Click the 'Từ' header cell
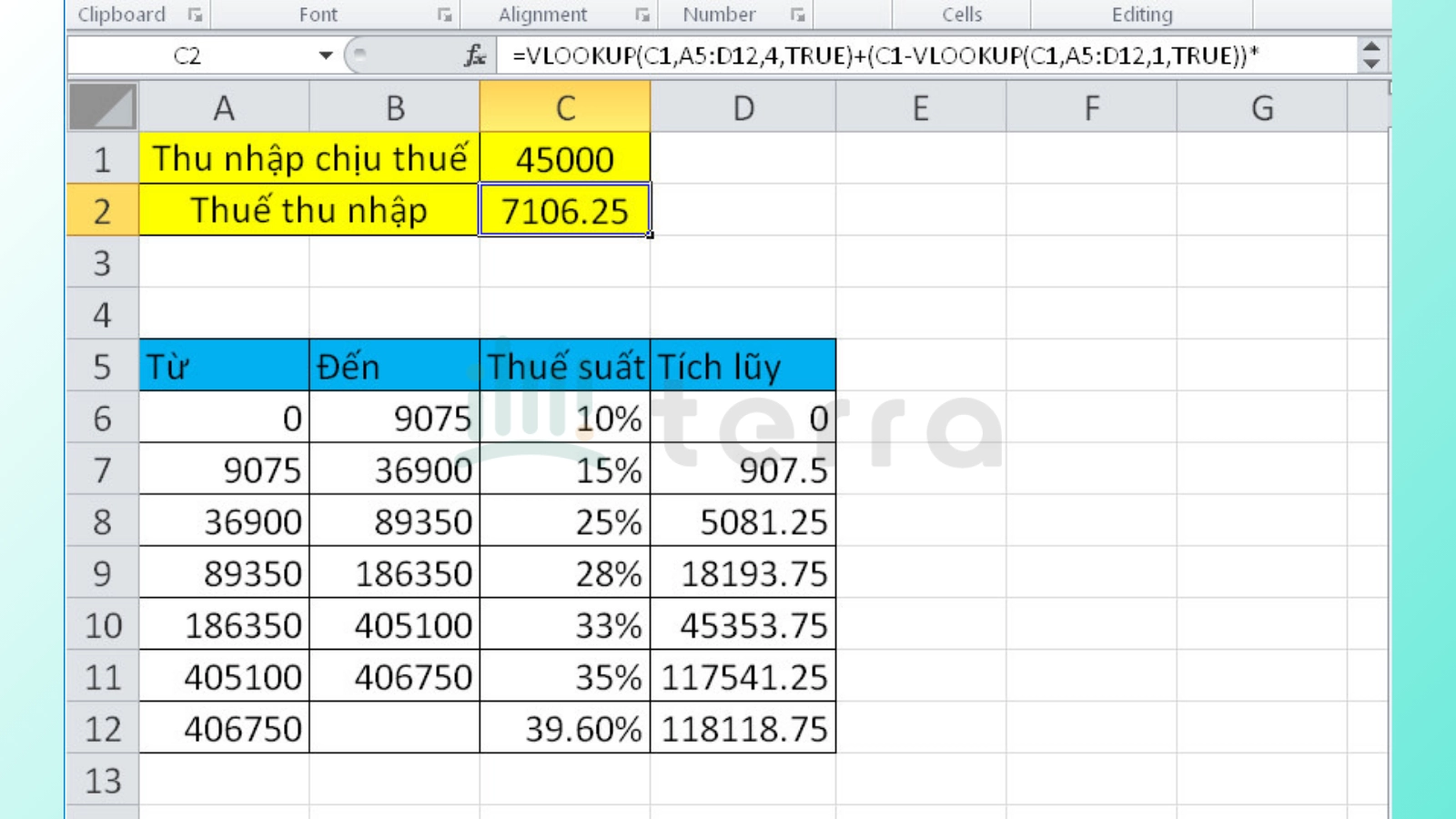 (x=224, y=366)
